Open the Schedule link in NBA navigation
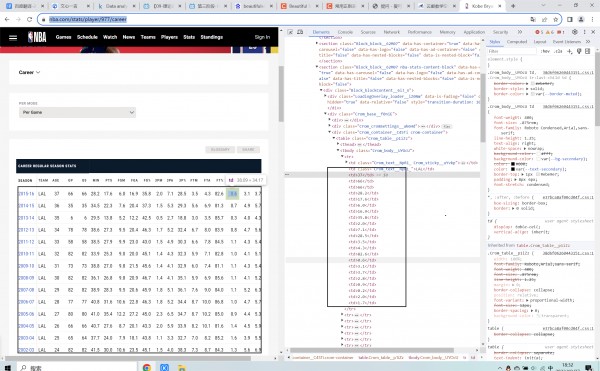Viewport: 600px width, 371px height. 87,37
